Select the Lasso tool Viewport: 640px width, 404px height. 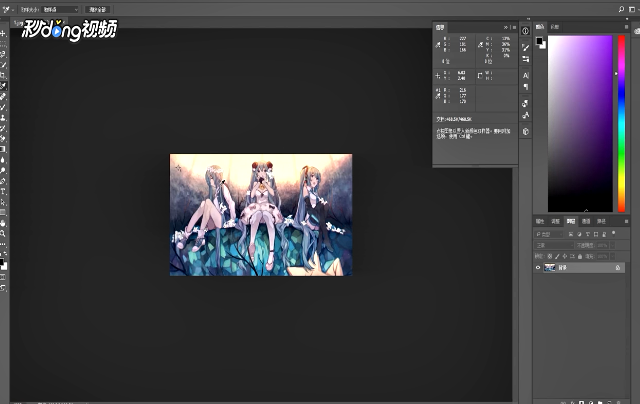coord(3,54)
